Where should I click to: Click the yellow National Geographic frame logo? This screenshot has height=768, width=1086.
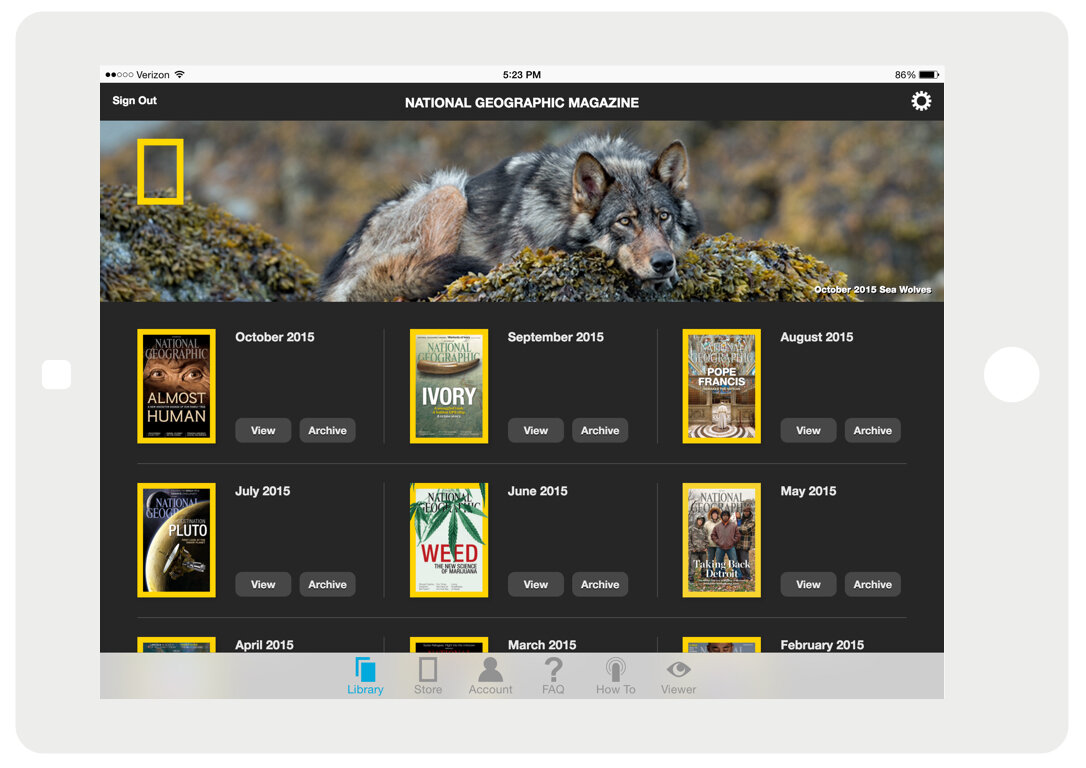pos(160,172)
